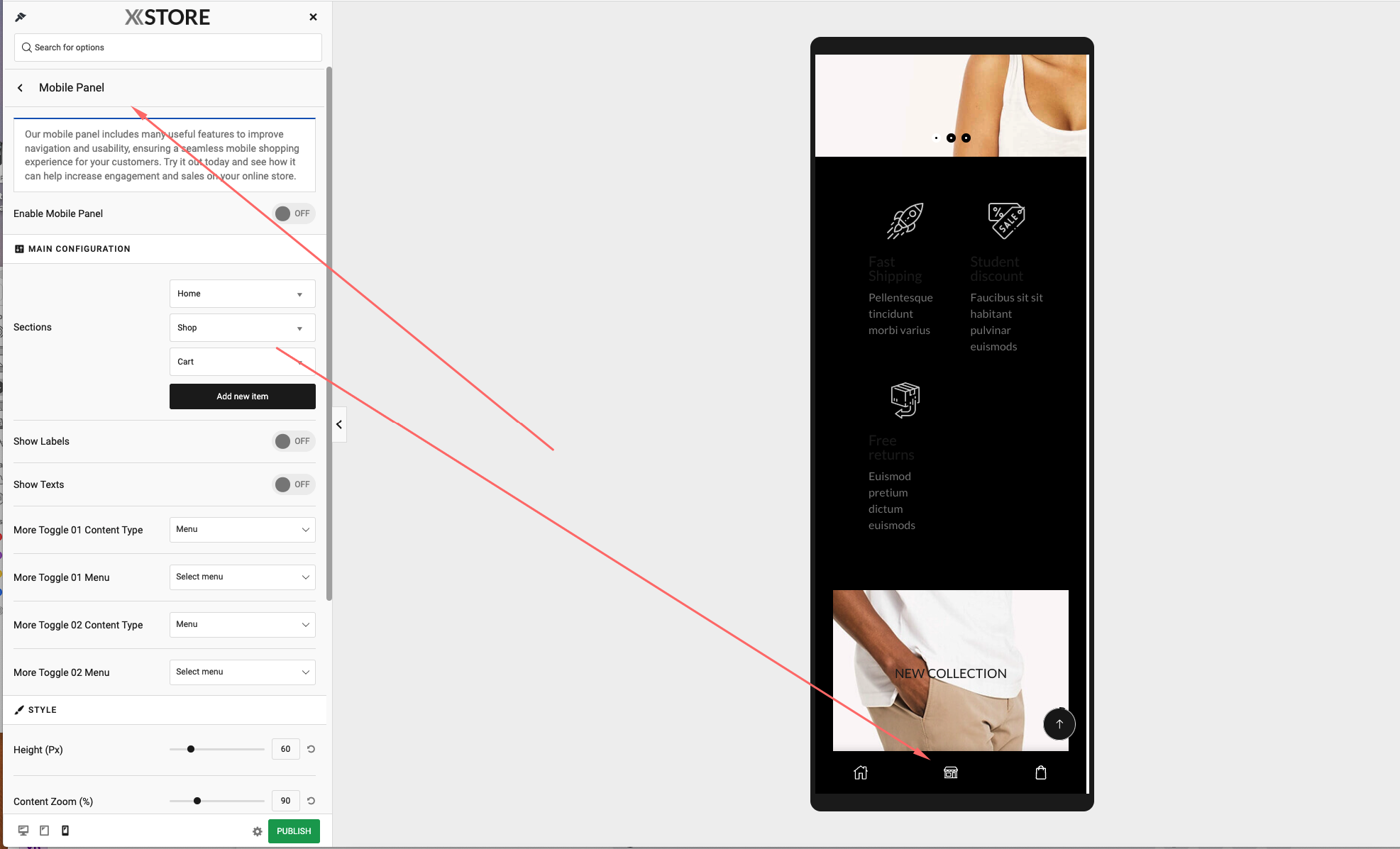Viewport: 1400px width, 849px height.
Task: Click the desktop preview icon bottom-left
Action: [23, 830]
